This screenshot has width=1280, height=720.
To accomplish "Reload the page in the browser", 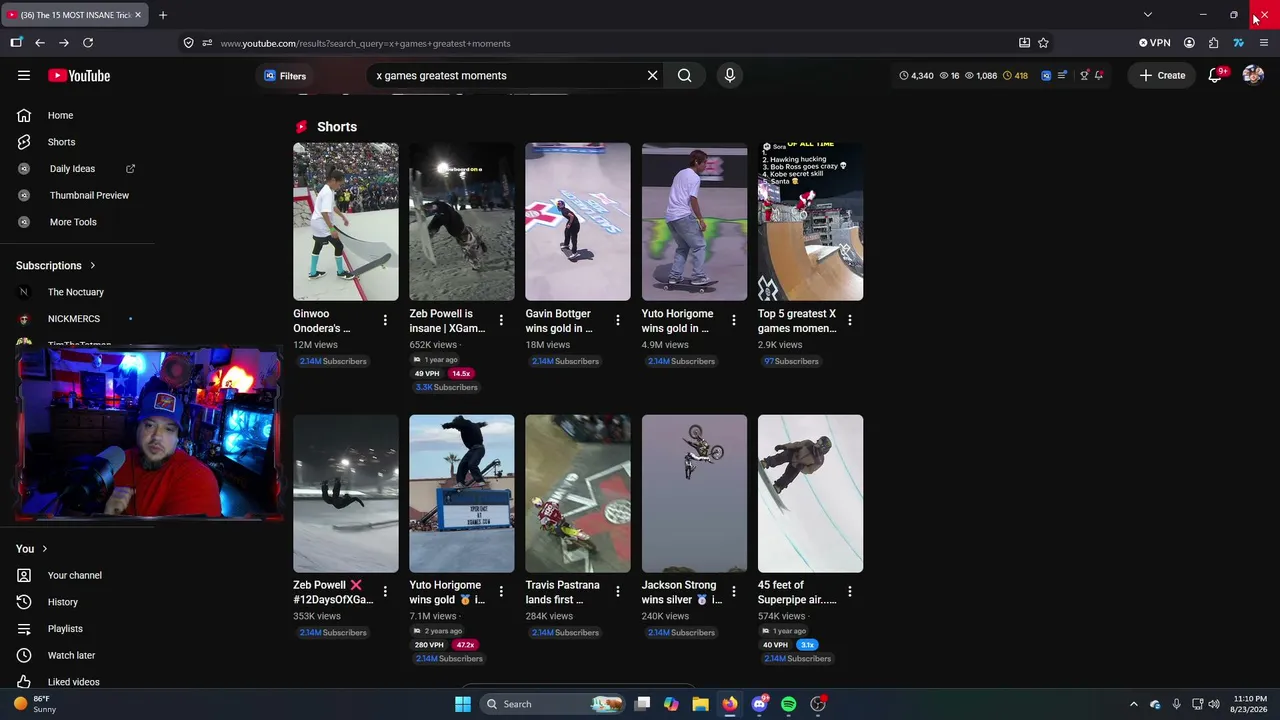I will [88, 43].
